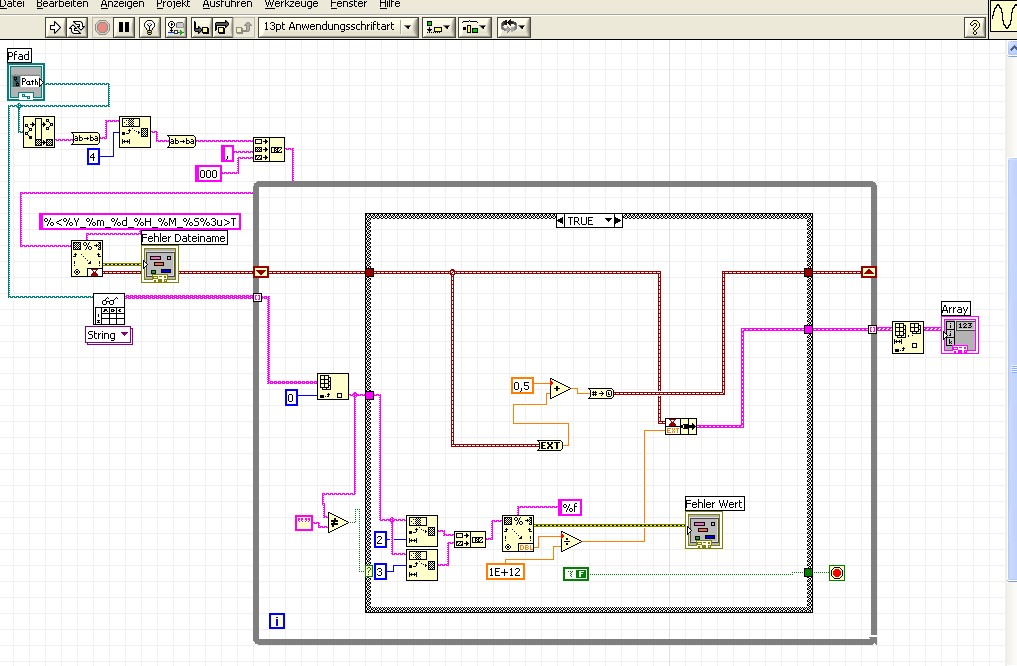Viewport: 1017px width, 666px height.
Task: Select the first Reverse String node
Action: [x=86, y=138]
